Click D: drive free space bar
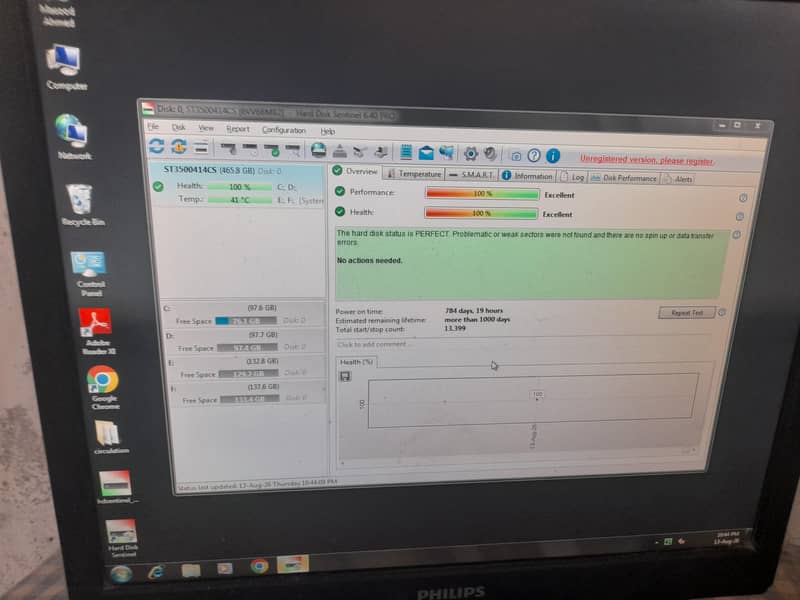 [247, 347]
